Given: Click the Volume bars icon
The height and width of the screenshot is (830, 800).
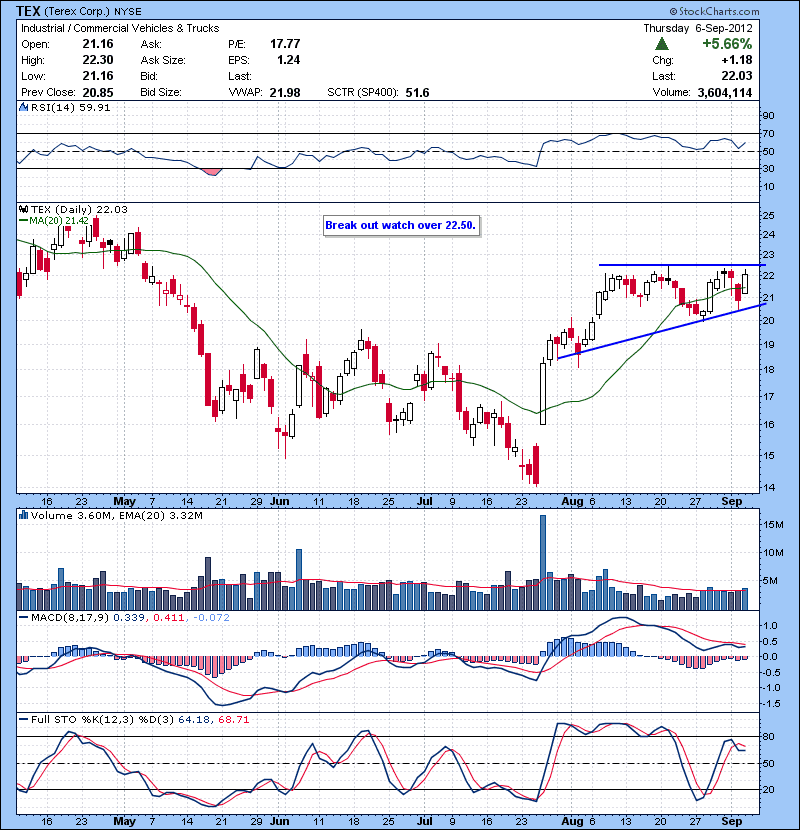Looking at the screenshot, I should (x=23, y=515).
